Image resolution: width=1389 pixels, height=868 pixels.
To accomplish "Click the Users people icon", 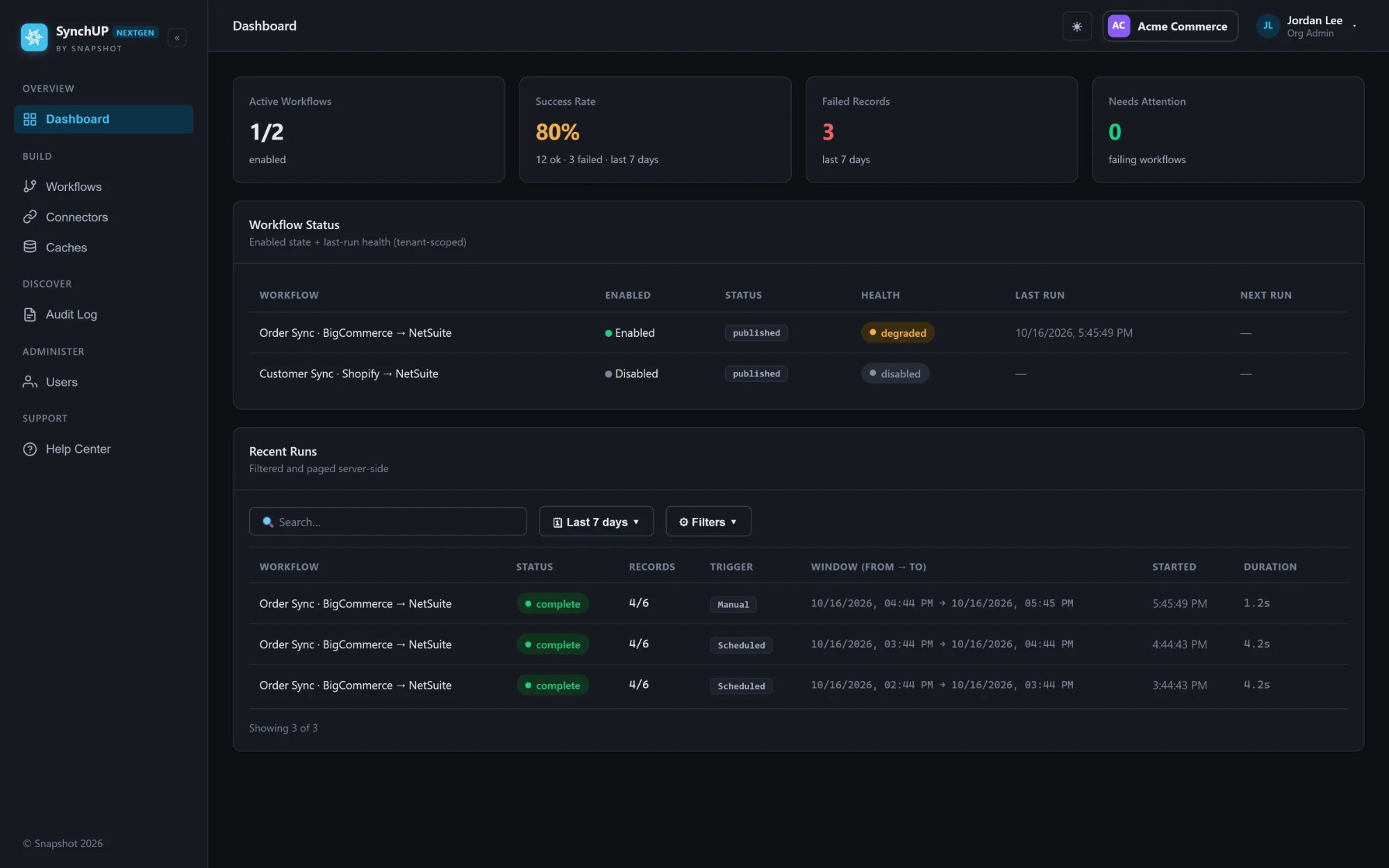I will (30, 382).
